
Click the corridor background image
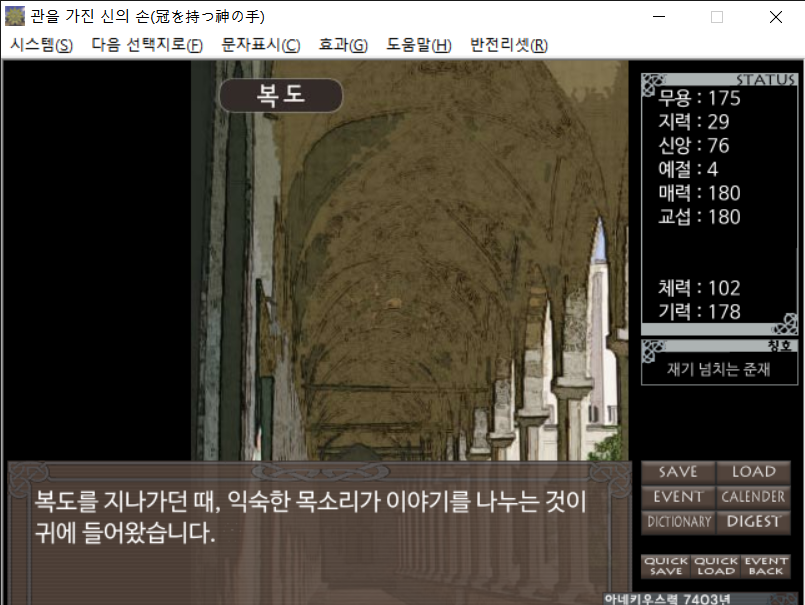[409, 261]
